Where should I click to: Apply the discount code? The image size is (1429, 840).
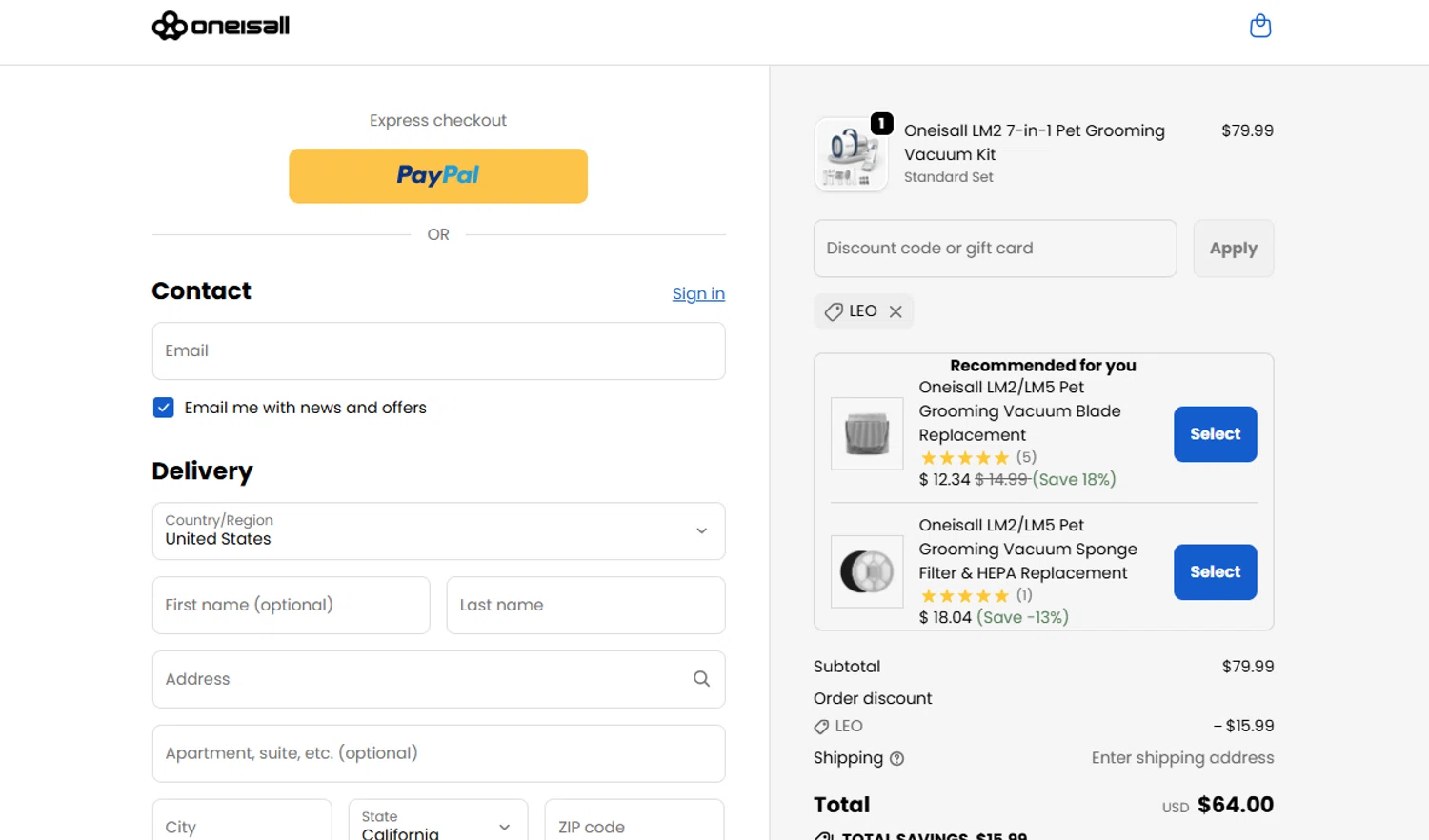[1234, 249]
